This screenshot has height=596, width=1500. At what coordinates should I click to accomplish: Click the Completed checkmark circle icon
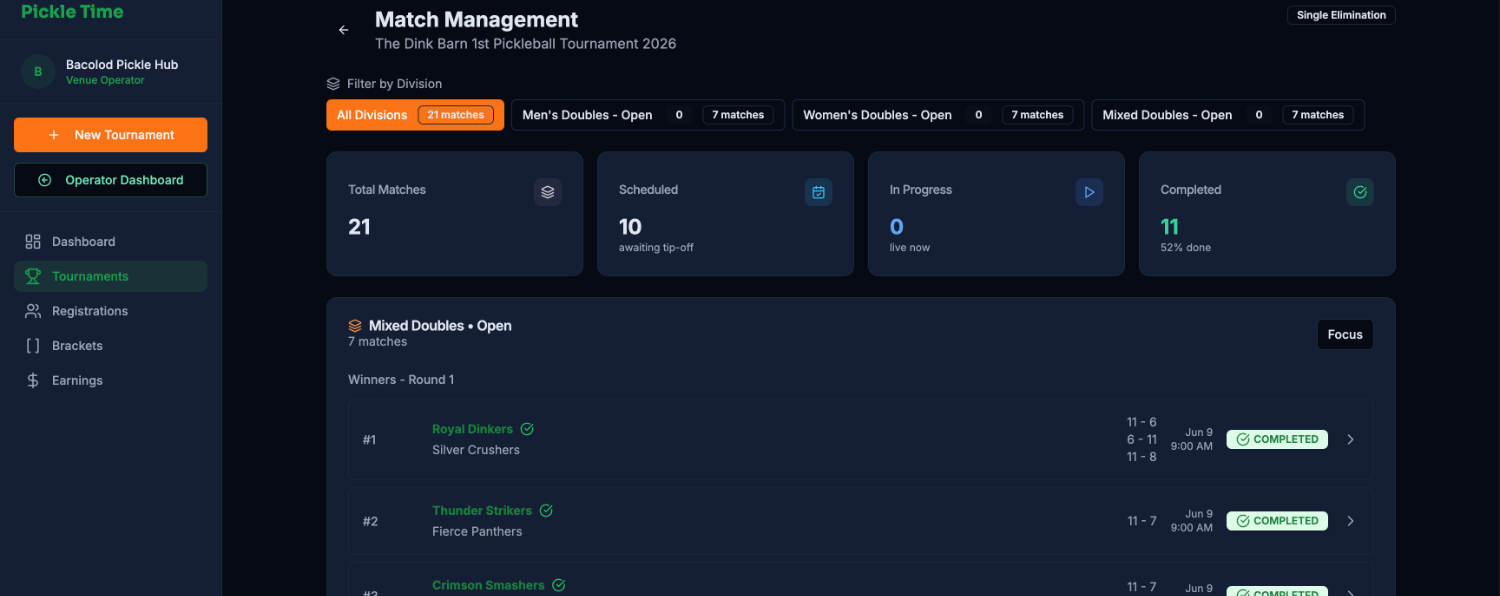(x=1360, y=192)
